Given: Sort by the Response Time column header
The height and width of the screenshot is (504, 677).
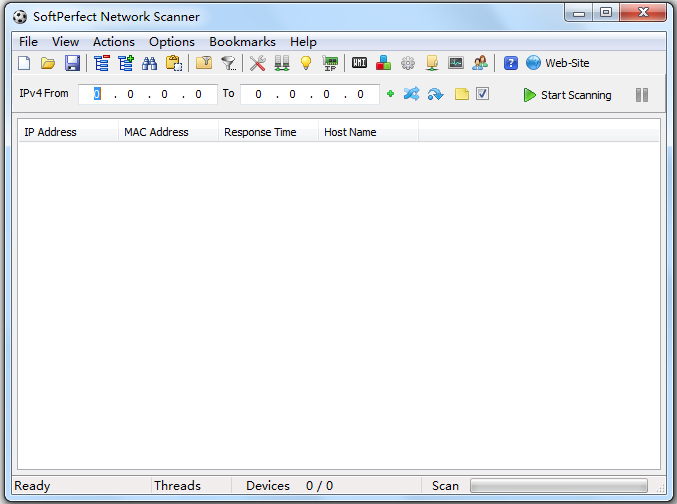Looking at the screenshot, I should coord(260,132).
